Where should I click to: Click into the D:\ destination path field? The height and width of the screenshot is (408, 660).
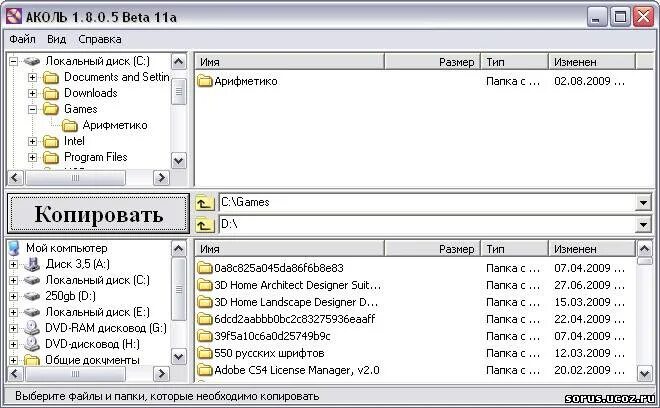click(427, 224)
